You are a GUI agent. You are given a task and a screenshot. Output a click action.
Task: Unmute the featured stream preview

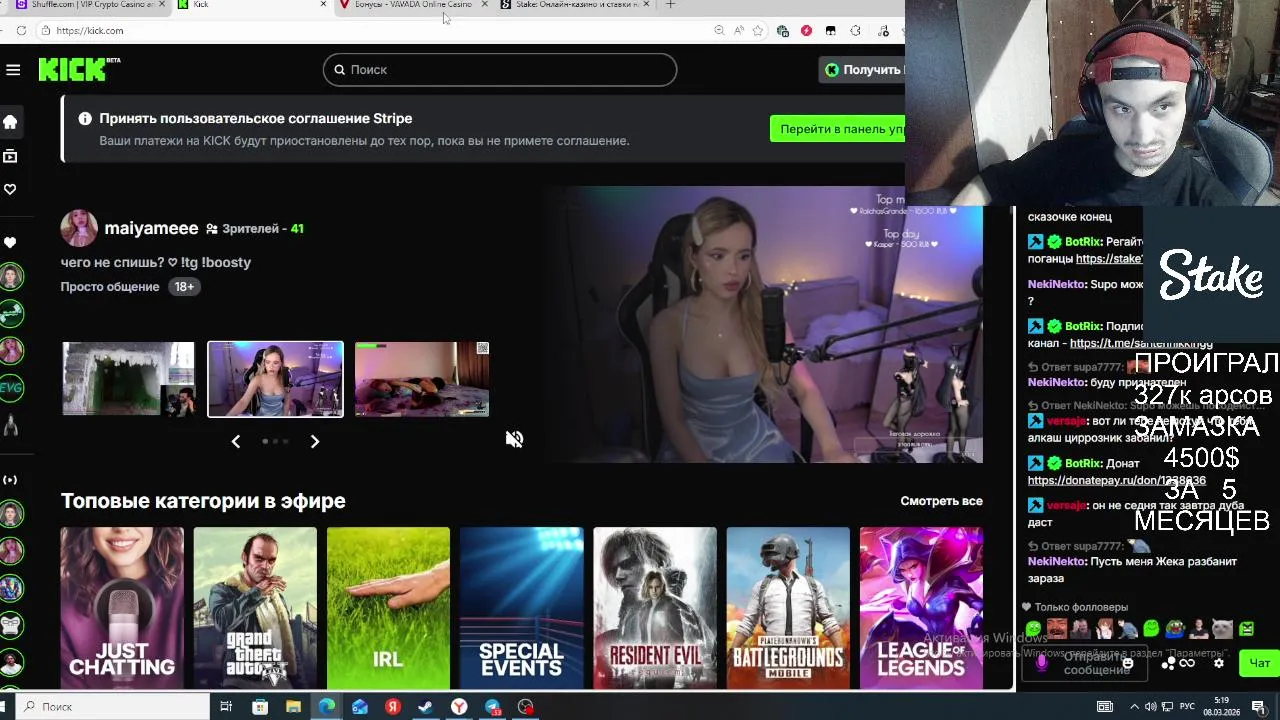click(514, 439)
